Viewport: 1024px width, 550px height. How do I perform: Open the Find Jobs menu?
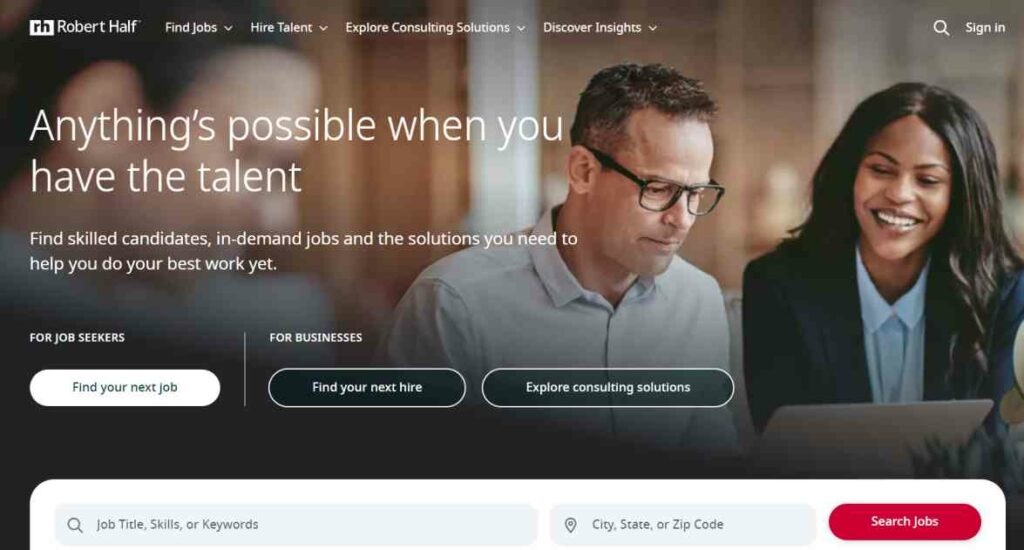tap(191, 27)
